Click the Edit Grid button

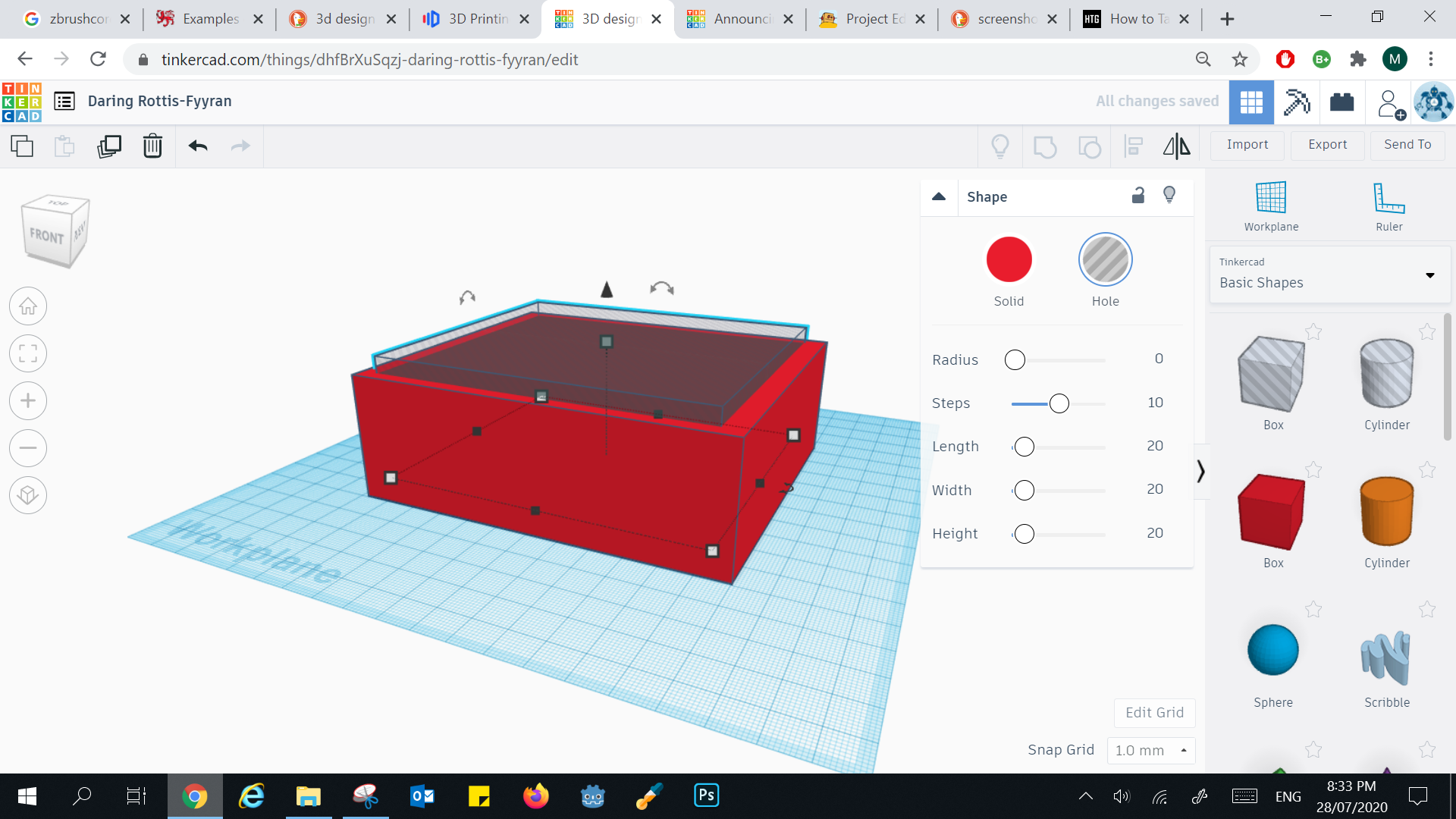click(x=1153, y=713)
